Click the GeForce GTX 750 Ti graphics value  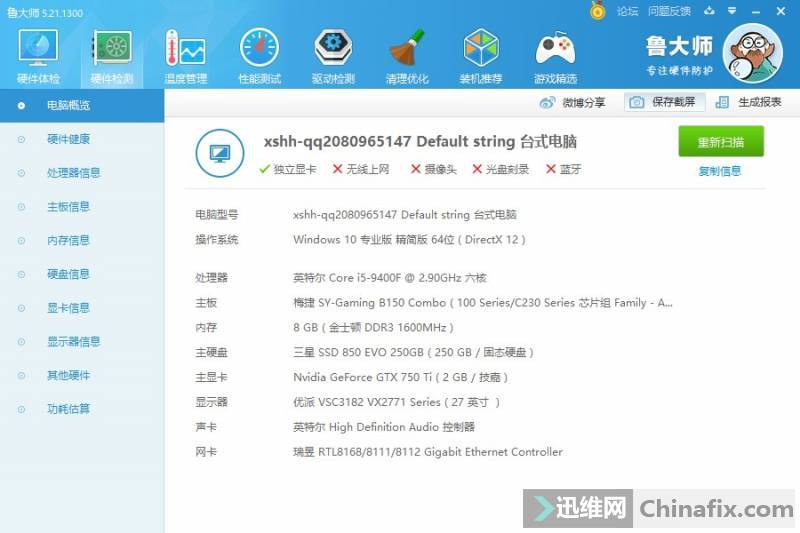click(401, 377)
